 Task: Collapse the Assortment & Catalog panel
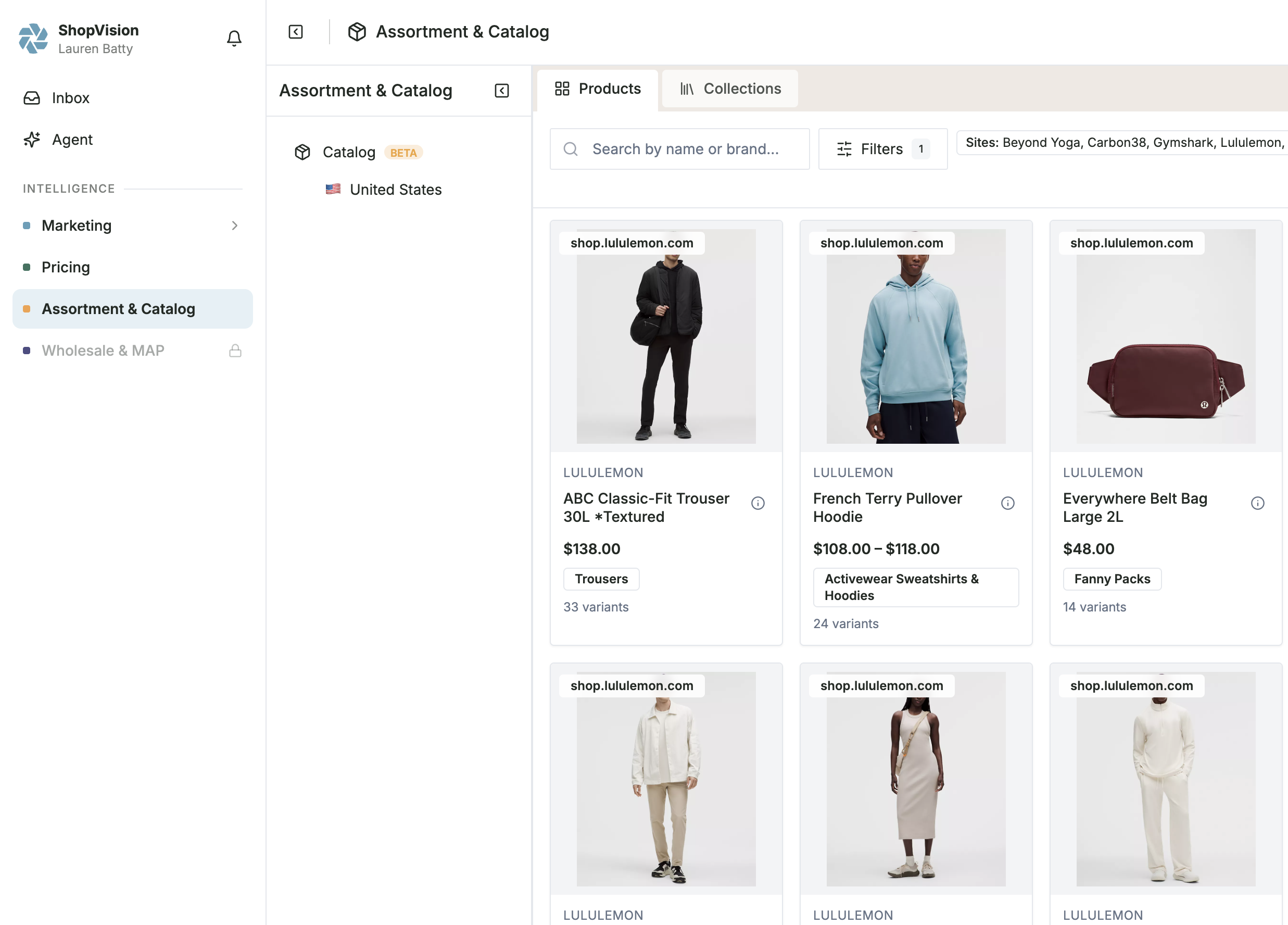point(502,91)
